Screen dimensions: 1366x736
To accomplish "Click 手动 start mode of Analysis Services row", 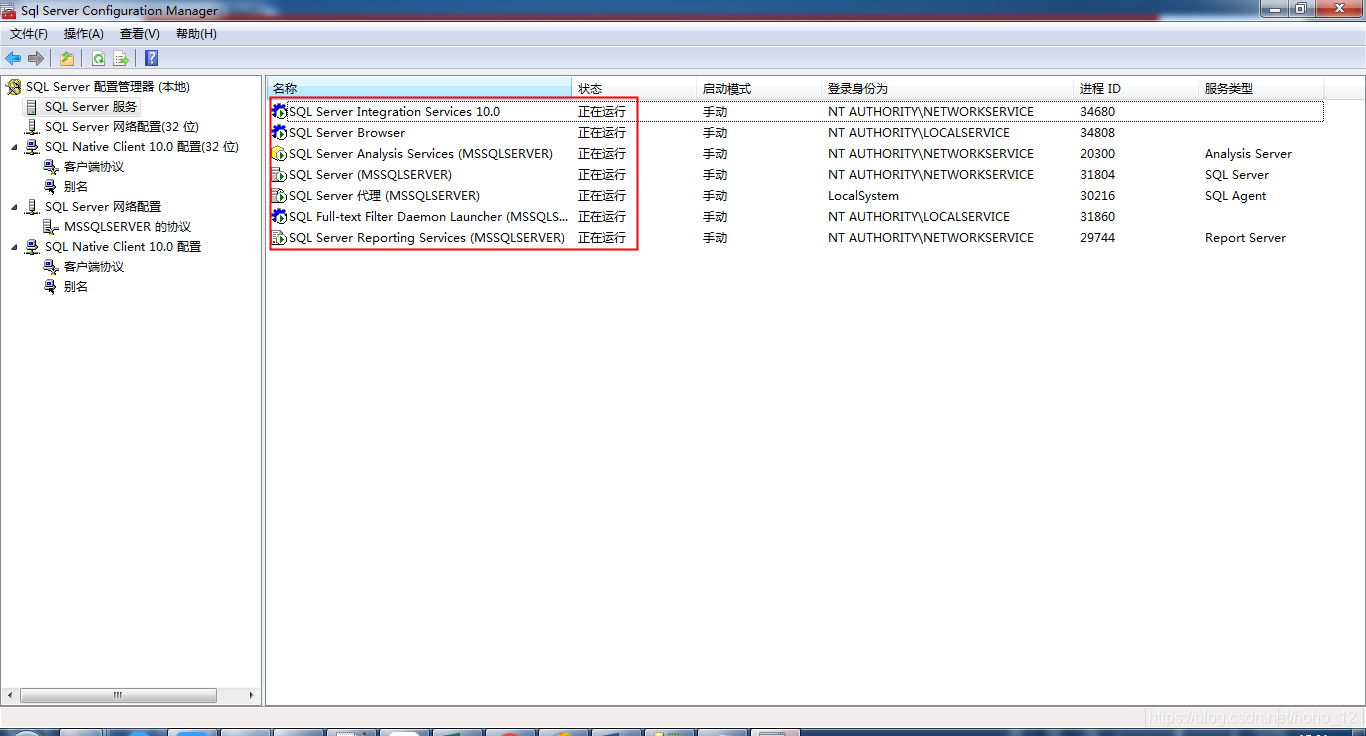I will [715, 154].
